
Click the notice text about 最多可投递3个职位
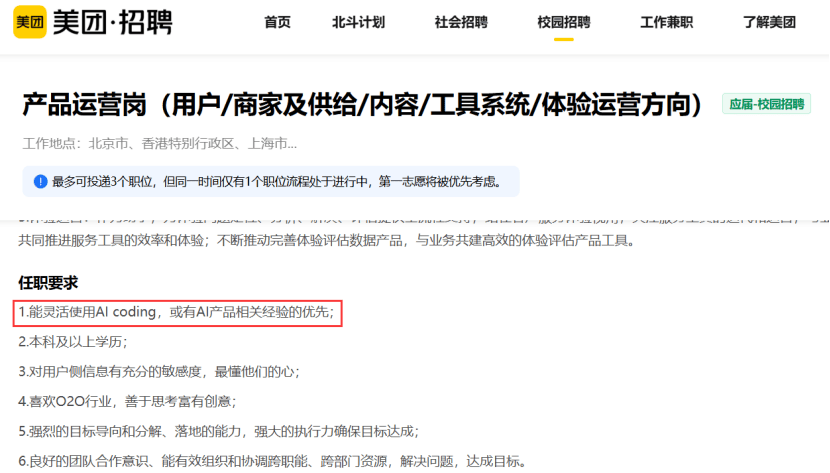click(x=276, y=181)
